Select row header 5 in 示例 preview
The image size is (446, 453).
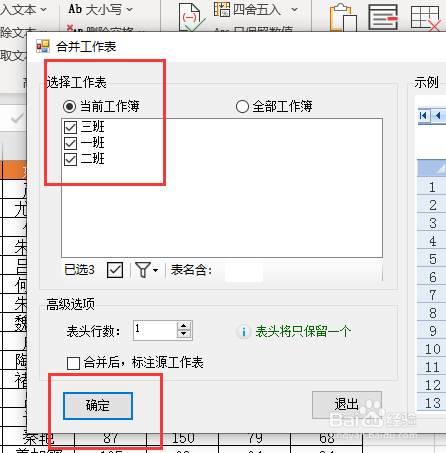(432, 259)
